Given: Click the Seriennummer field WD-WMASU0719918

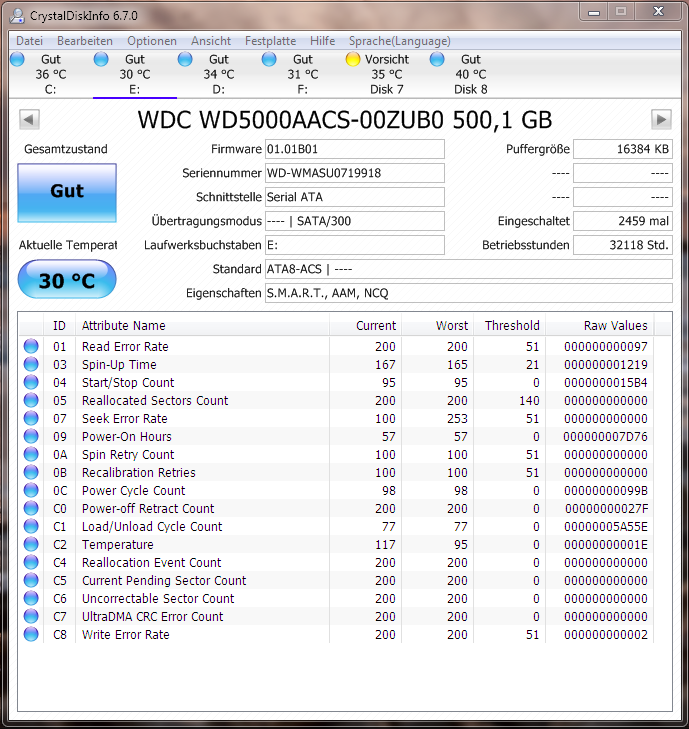Looking at the screenshot, I should click(x=355, y=173).
